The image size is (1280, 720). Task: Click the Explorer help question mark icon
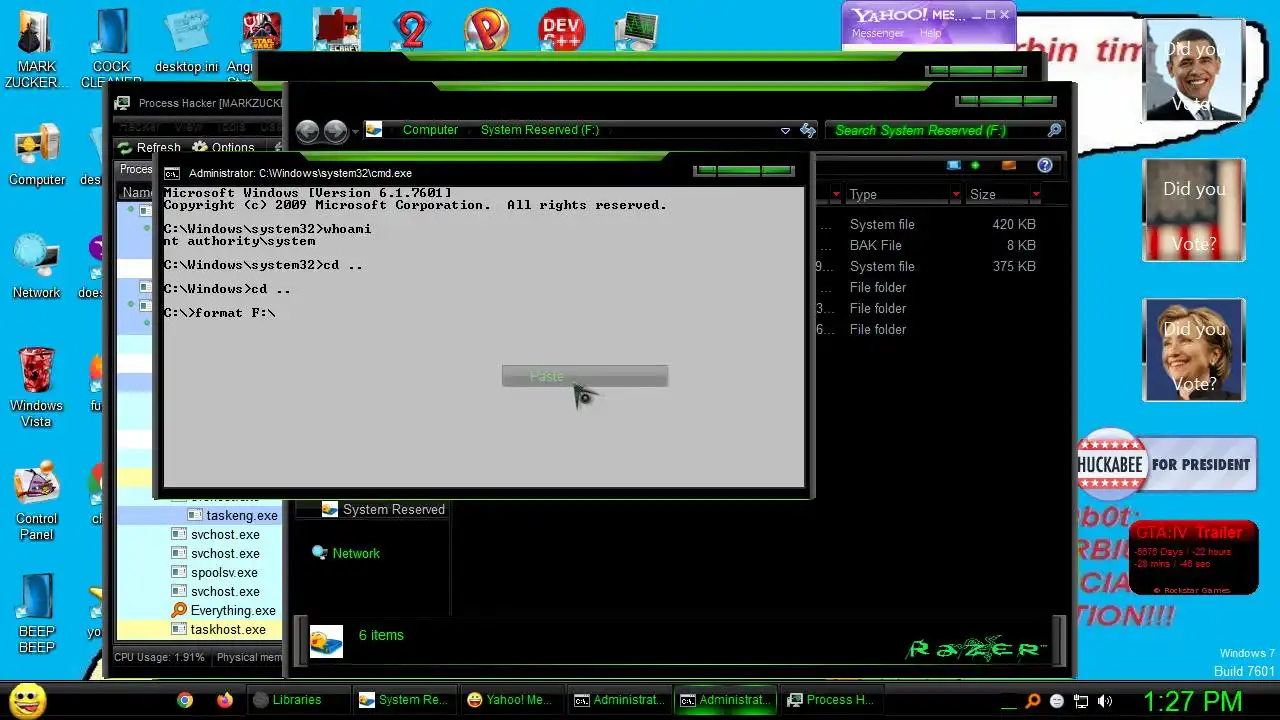(1045, 165)
